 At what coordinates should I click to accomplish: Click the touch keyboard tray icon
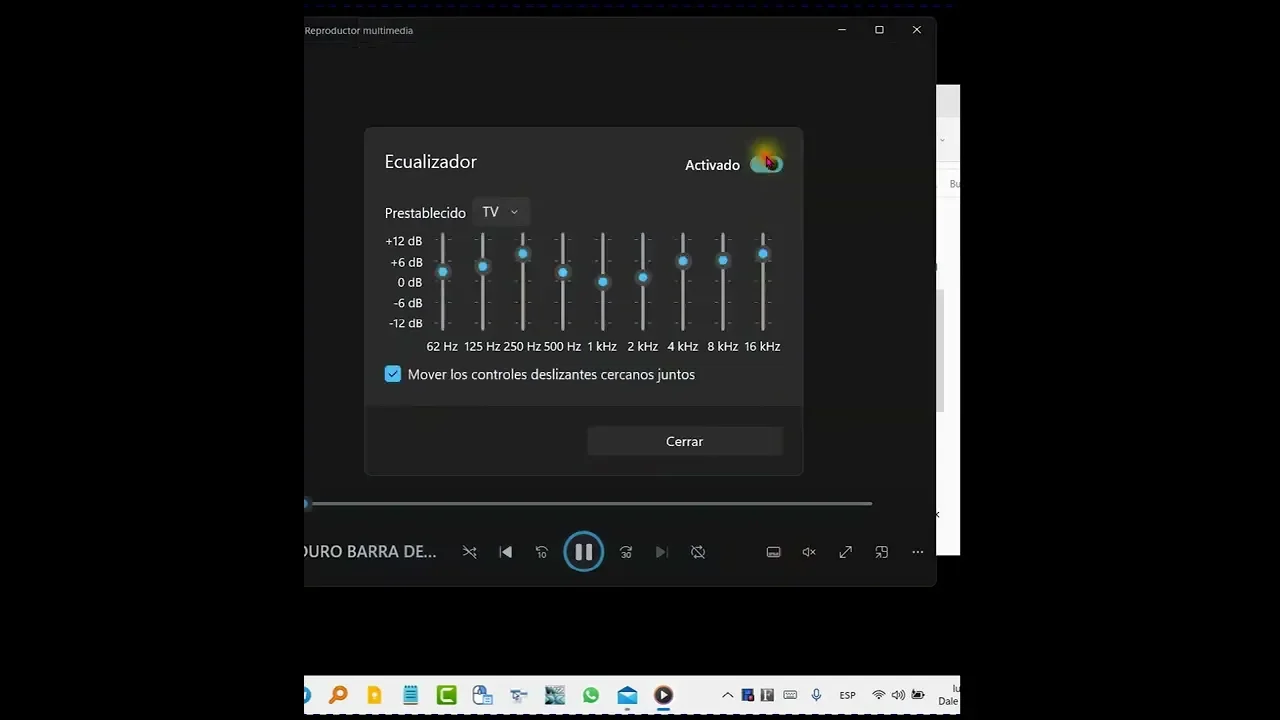point(790,695)
